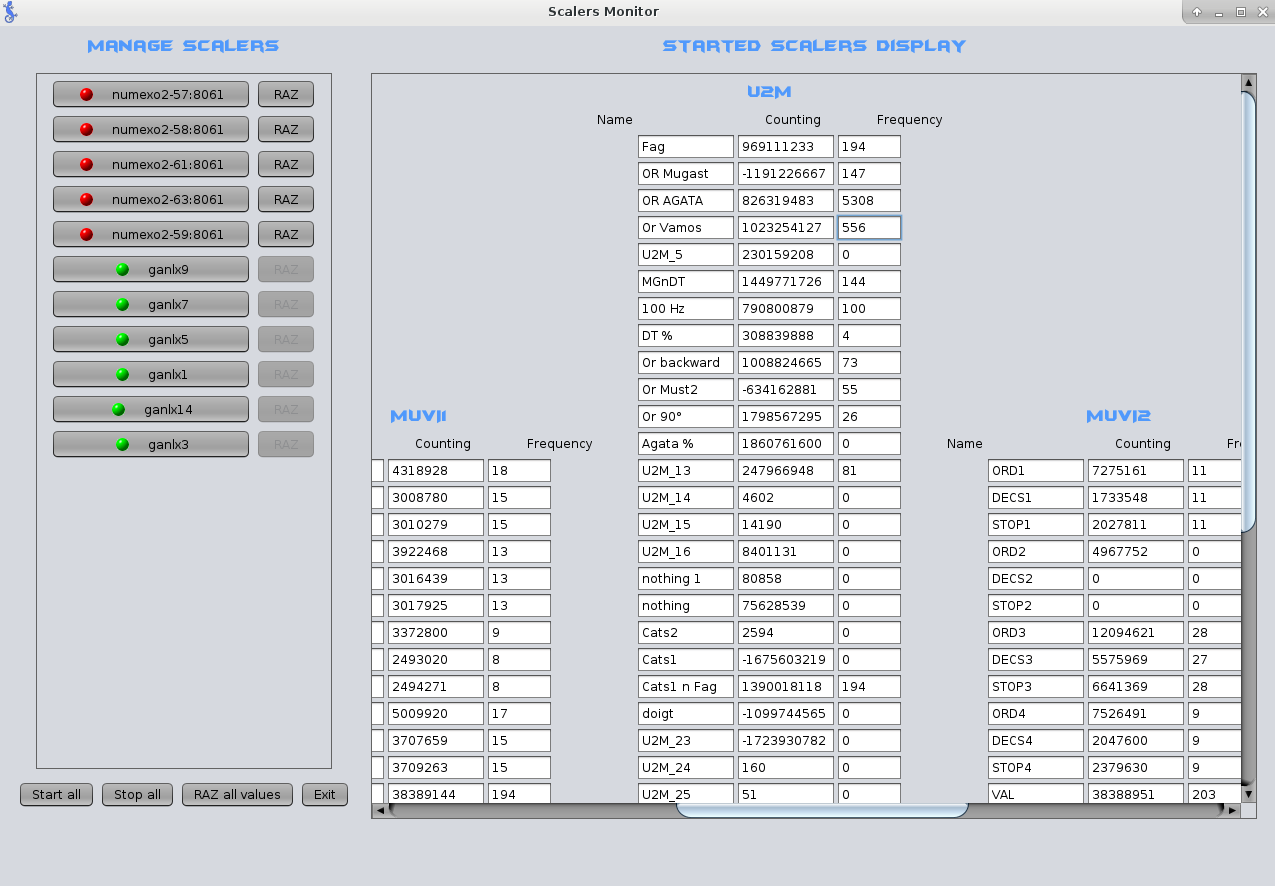Click the doigt name field
The height and width of the screenshot is (886, 1275).
pyautogui.click(x=686, y=714)
